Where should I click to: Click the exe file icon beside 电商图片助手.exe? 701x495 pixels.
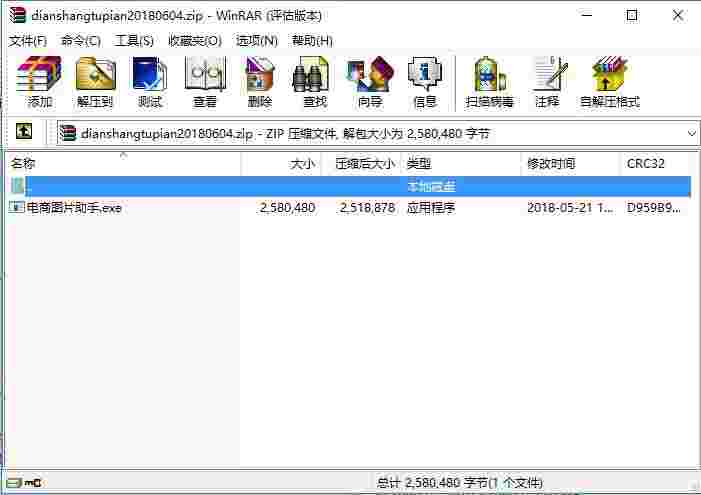16,207
